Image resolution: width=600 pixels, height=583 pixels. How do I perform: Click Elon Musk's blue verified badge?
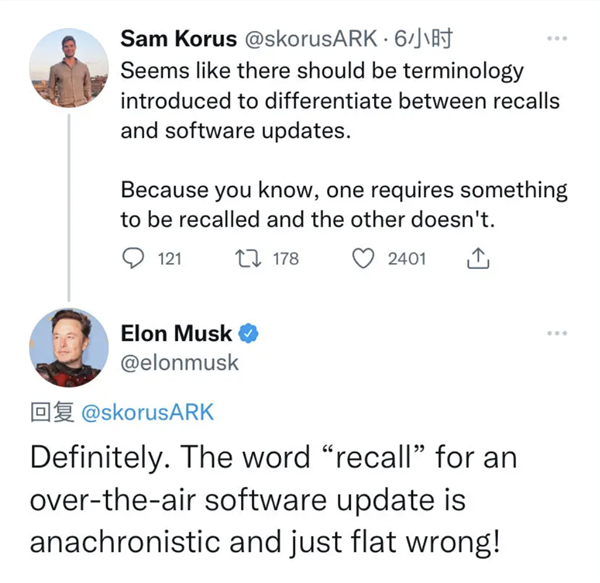tap(248, 333)
